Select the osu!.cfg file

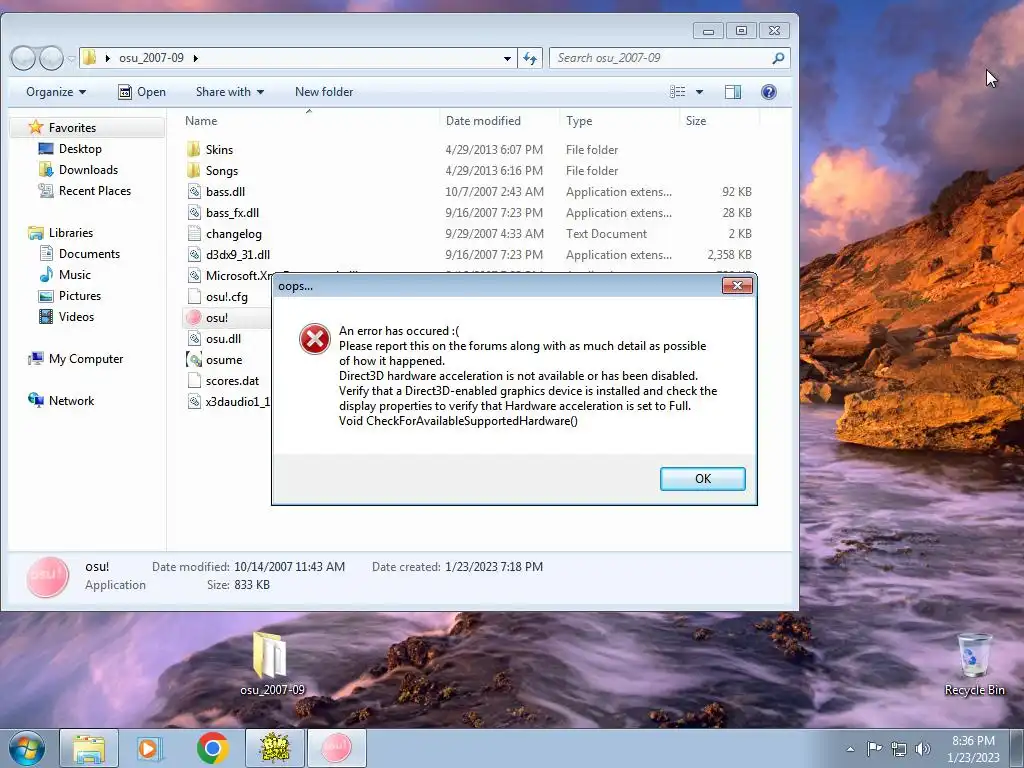pos(217,296)
